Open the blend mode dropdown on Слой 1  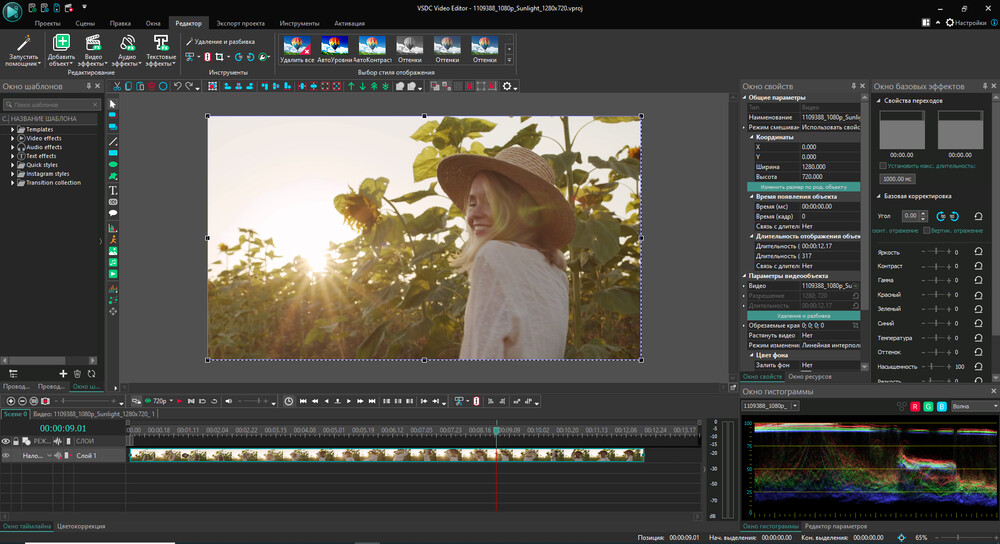coord(48,455)
